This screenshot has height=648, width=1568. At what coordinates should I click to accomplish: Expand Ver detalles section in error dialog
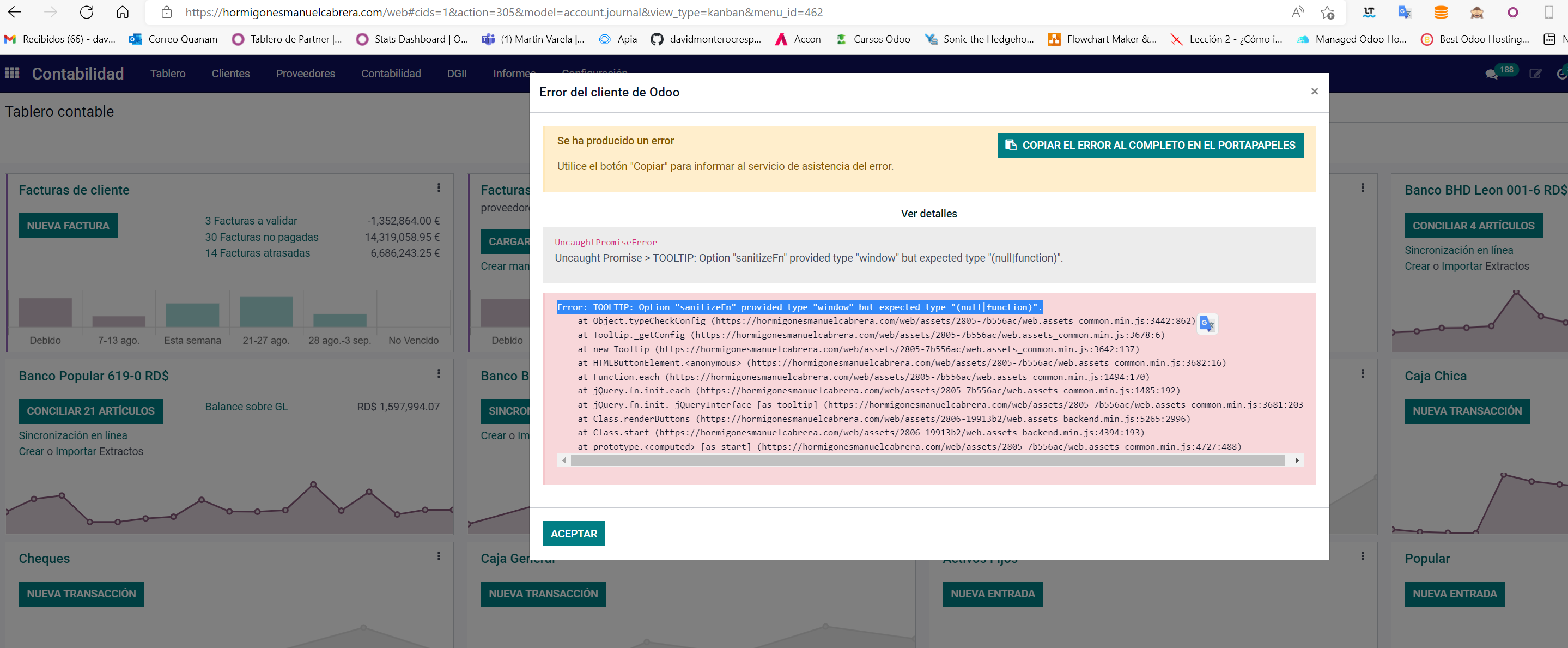(x=928, y=214)
